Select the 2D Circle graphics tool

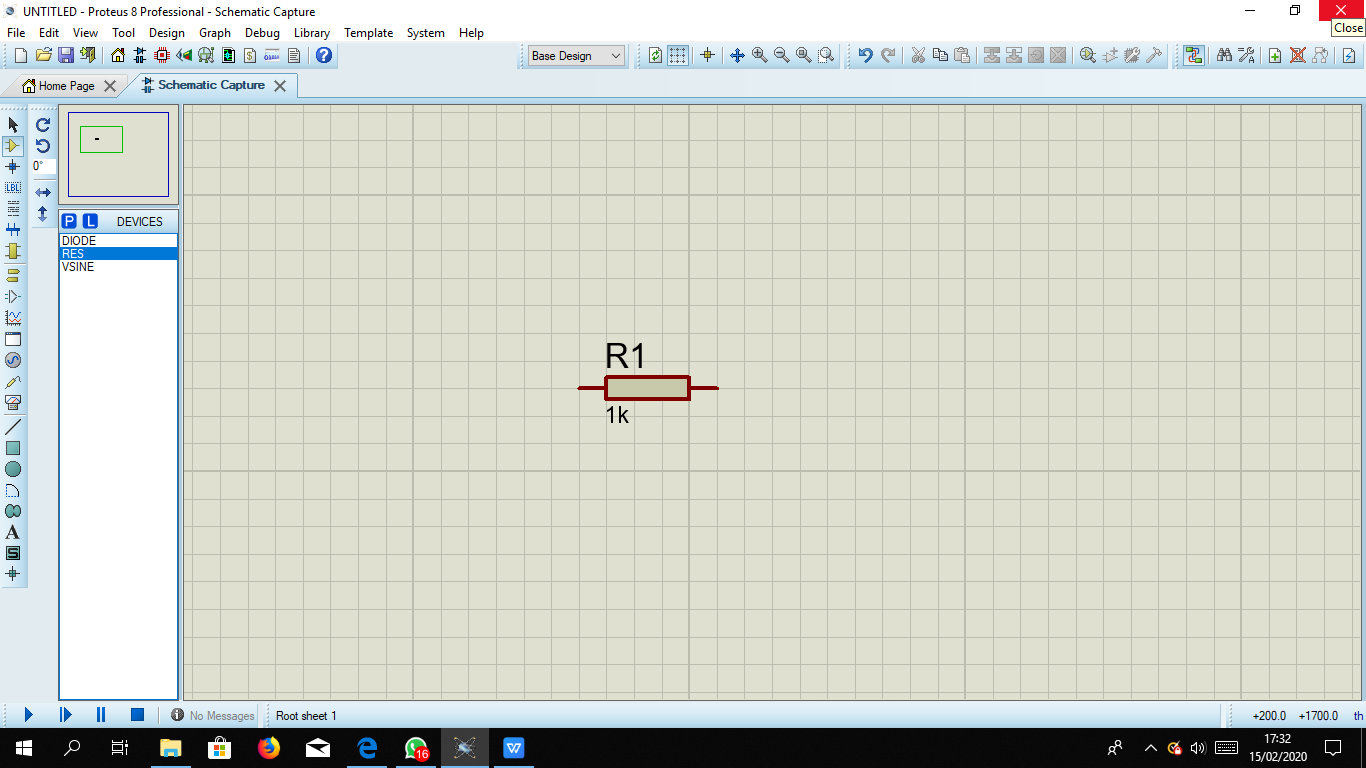pyautogui.click(x=13, y=469)
